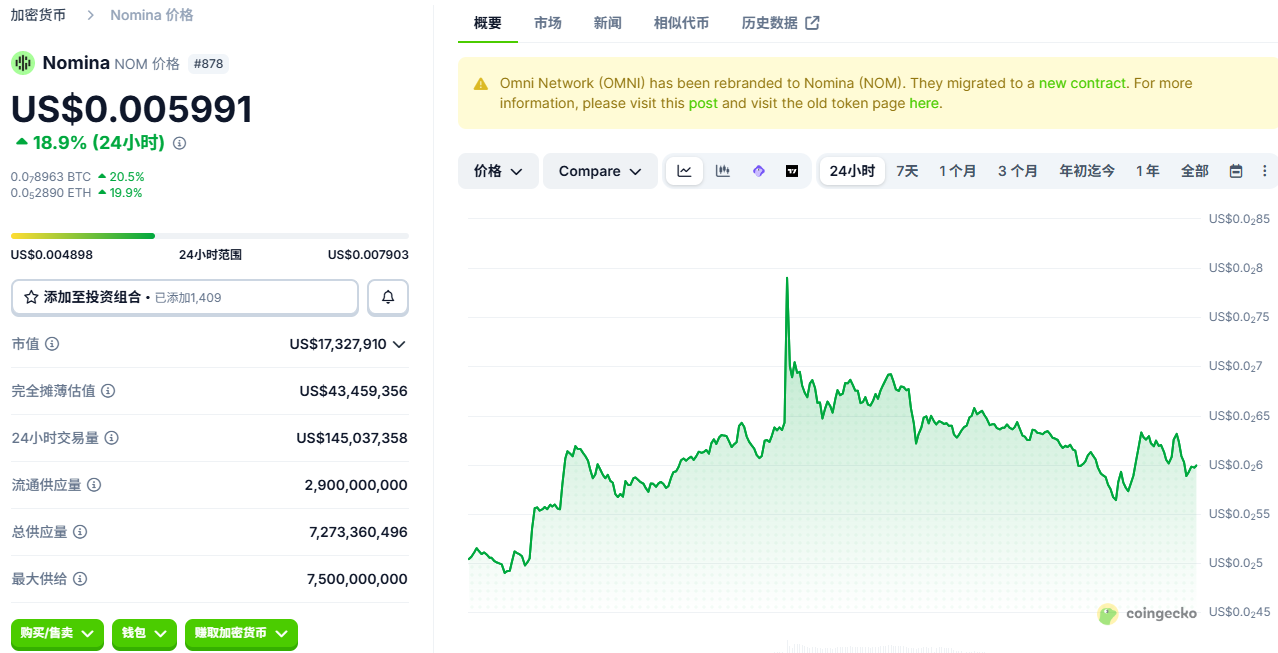This screenshot has height=653, width=1278.
Task: Switch to candlestick chart icon
Action: pyautogui.click(x=722, y=171)
